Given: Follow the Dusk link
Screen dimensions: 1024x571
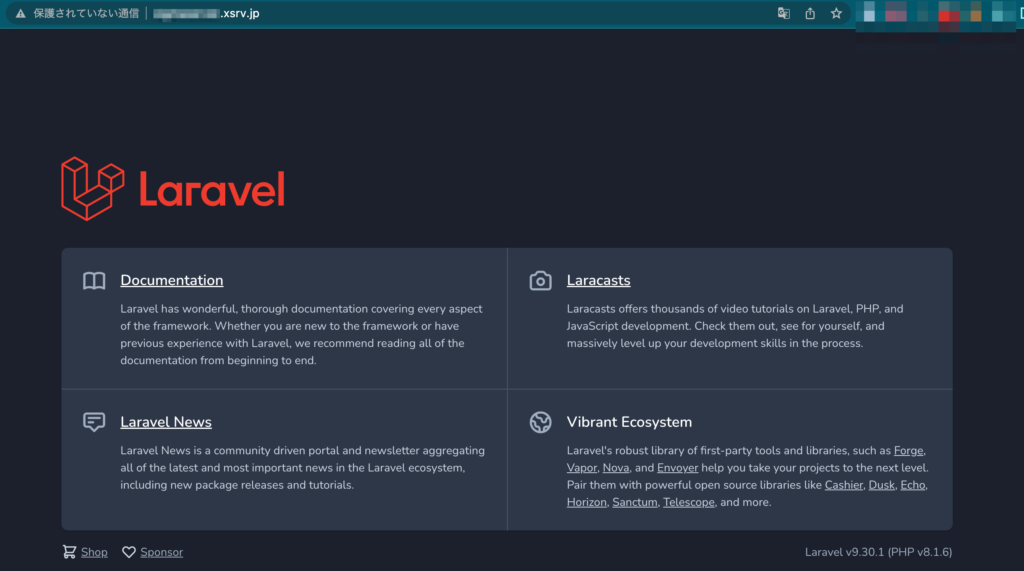Looking at the screenshot, I should point(882,485).
